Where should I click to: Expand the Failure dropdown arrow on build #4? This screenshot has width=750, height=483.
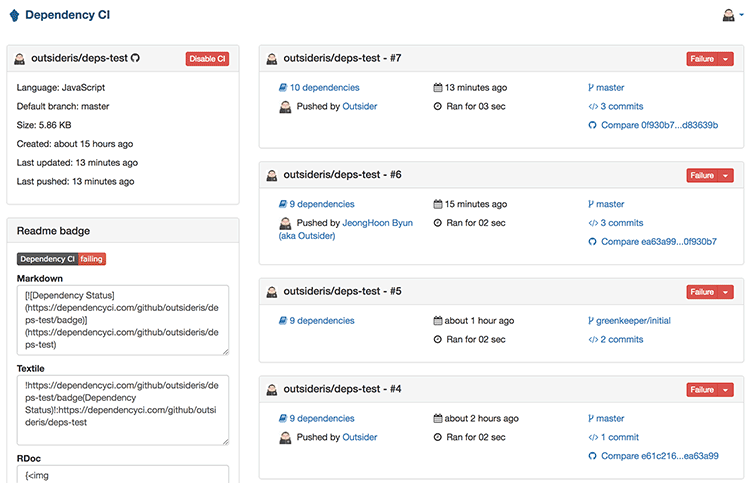[x=726, y=389]
